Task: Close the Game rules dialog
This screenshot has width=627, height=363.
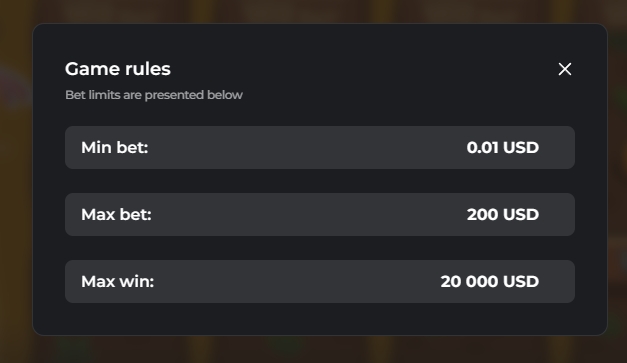Action: [x=565, y=69]
